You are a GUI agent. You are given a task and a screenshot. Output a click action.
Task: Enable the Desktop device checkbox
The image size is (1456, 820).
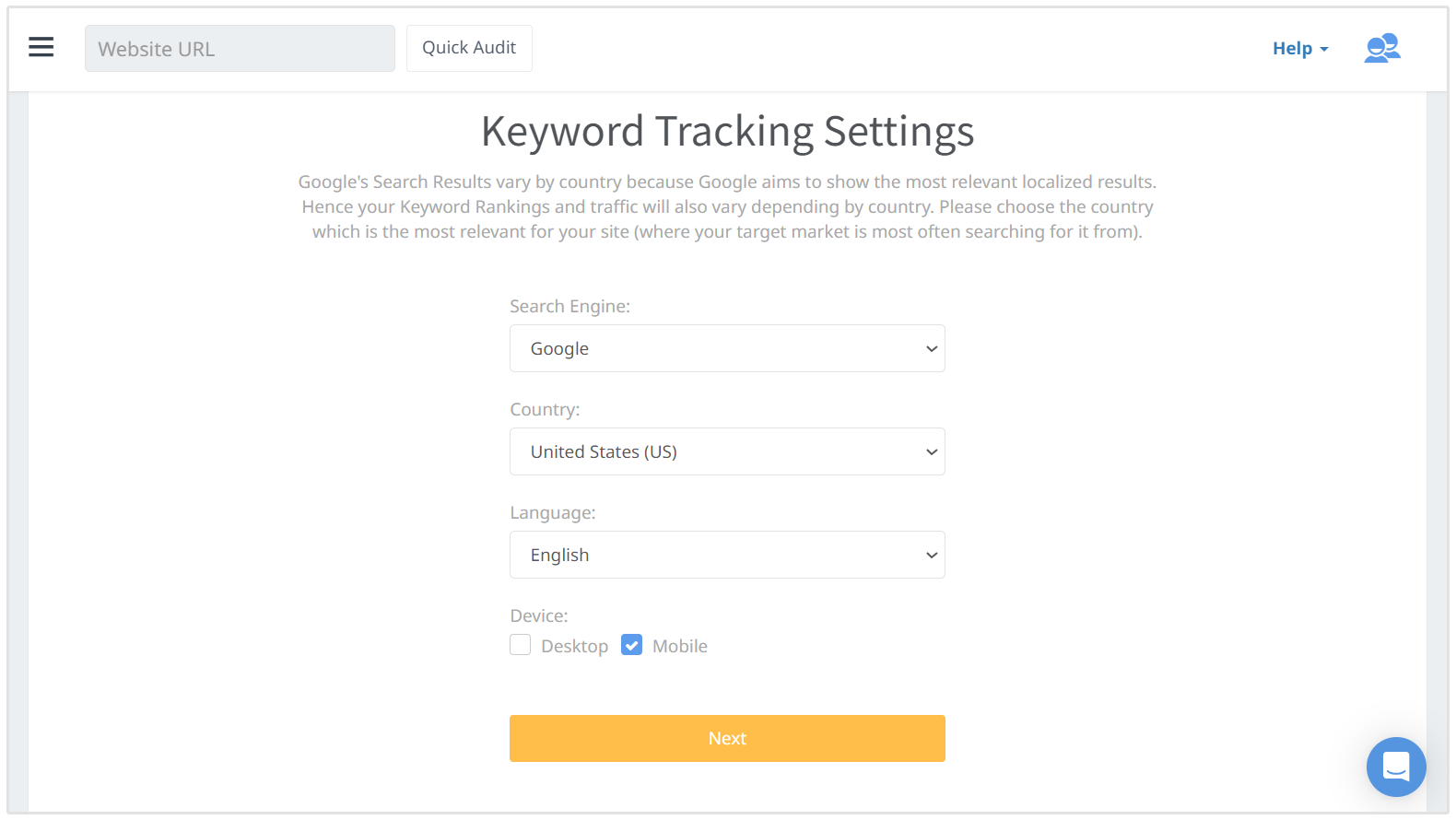pos(521,645)
